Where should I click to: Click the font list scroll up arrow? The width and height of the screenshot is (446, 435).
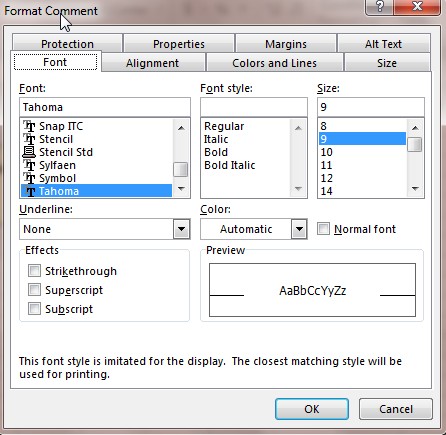tap(181, 127)
